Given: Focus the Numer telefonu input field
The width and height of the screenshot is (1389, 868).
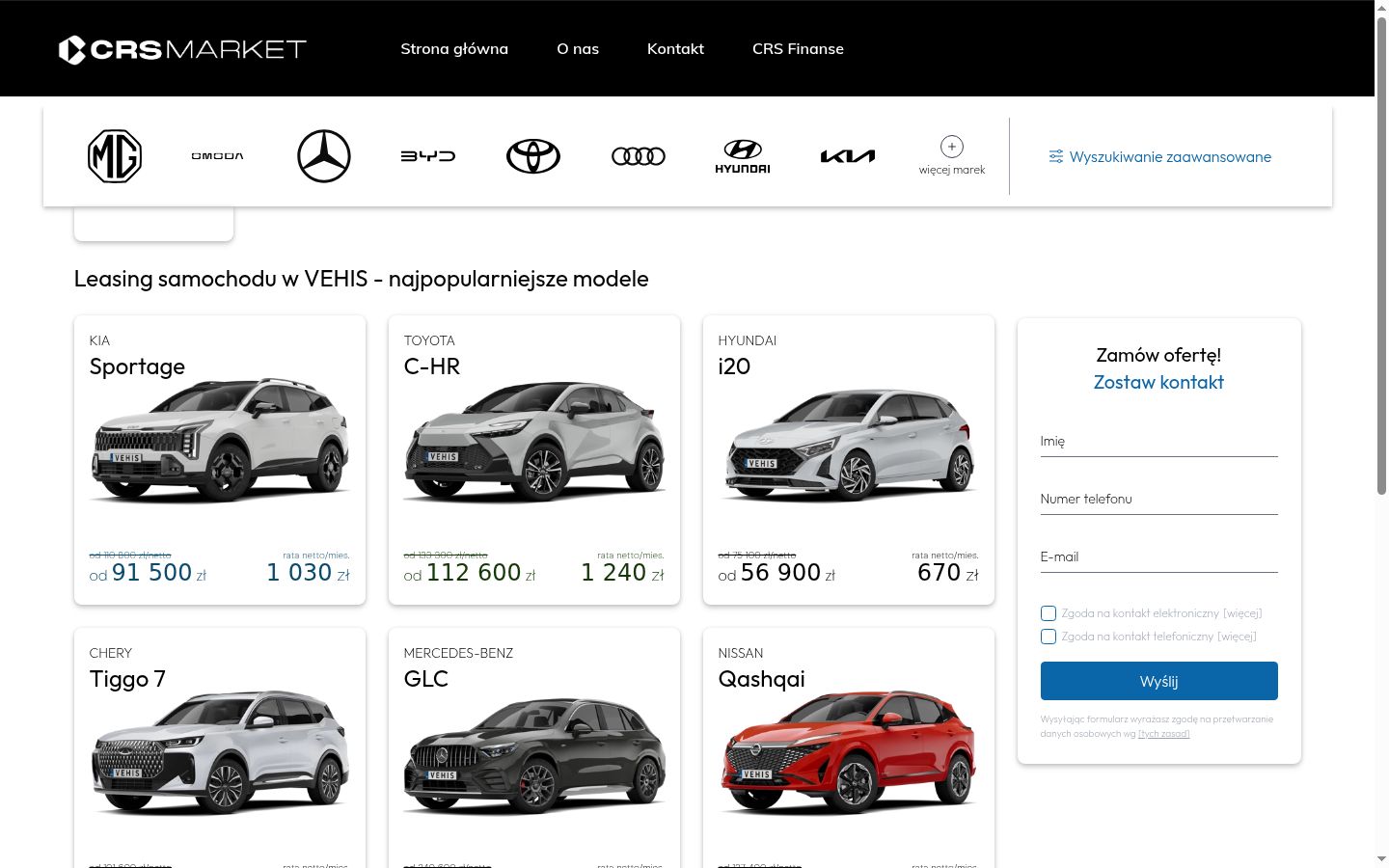Looking at the screenshot, I should [x=1159, y=500].
